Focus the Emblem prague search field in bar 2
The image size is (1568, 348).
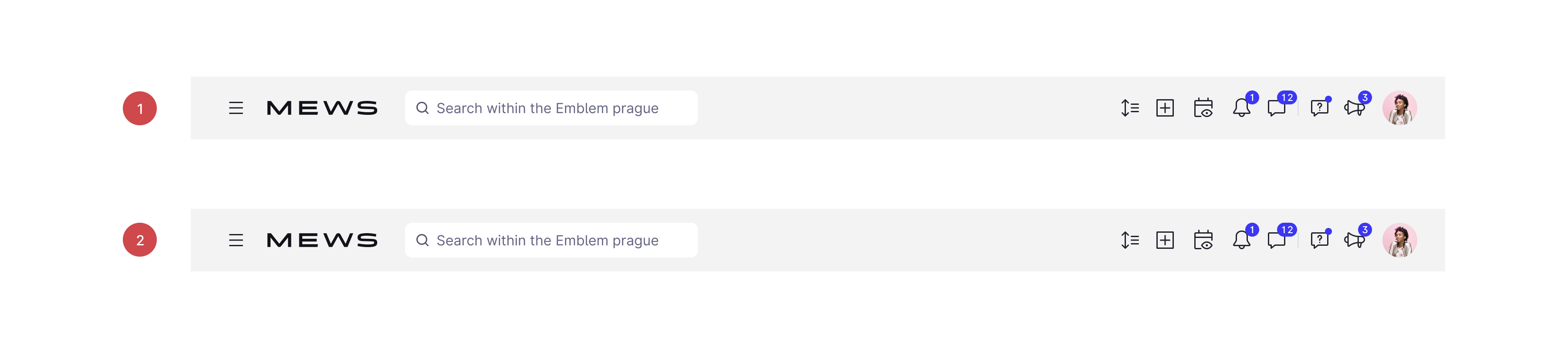point(551,240)
